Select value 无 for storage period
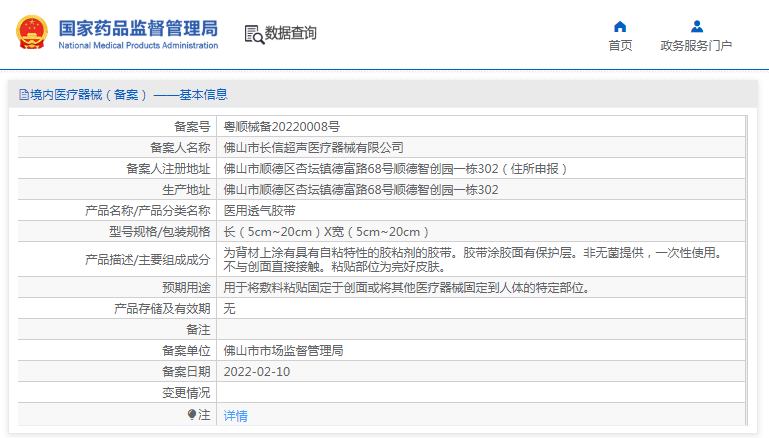The image size is (769, 438). [x=230, y=309]
